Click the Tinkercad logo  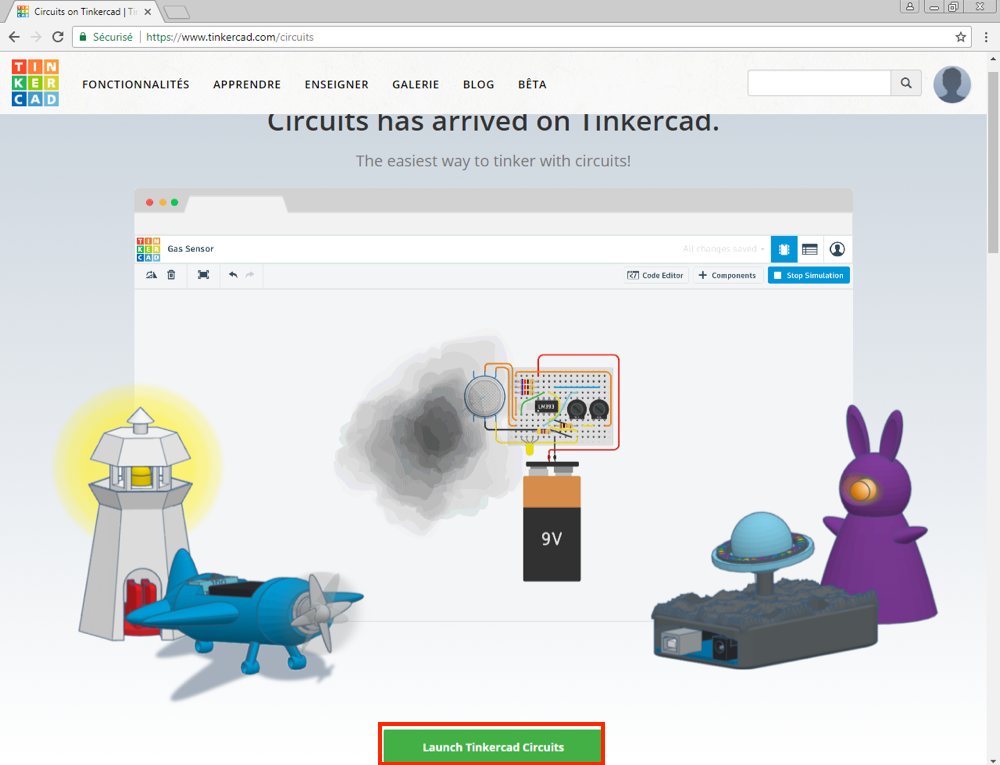[35, 83]
